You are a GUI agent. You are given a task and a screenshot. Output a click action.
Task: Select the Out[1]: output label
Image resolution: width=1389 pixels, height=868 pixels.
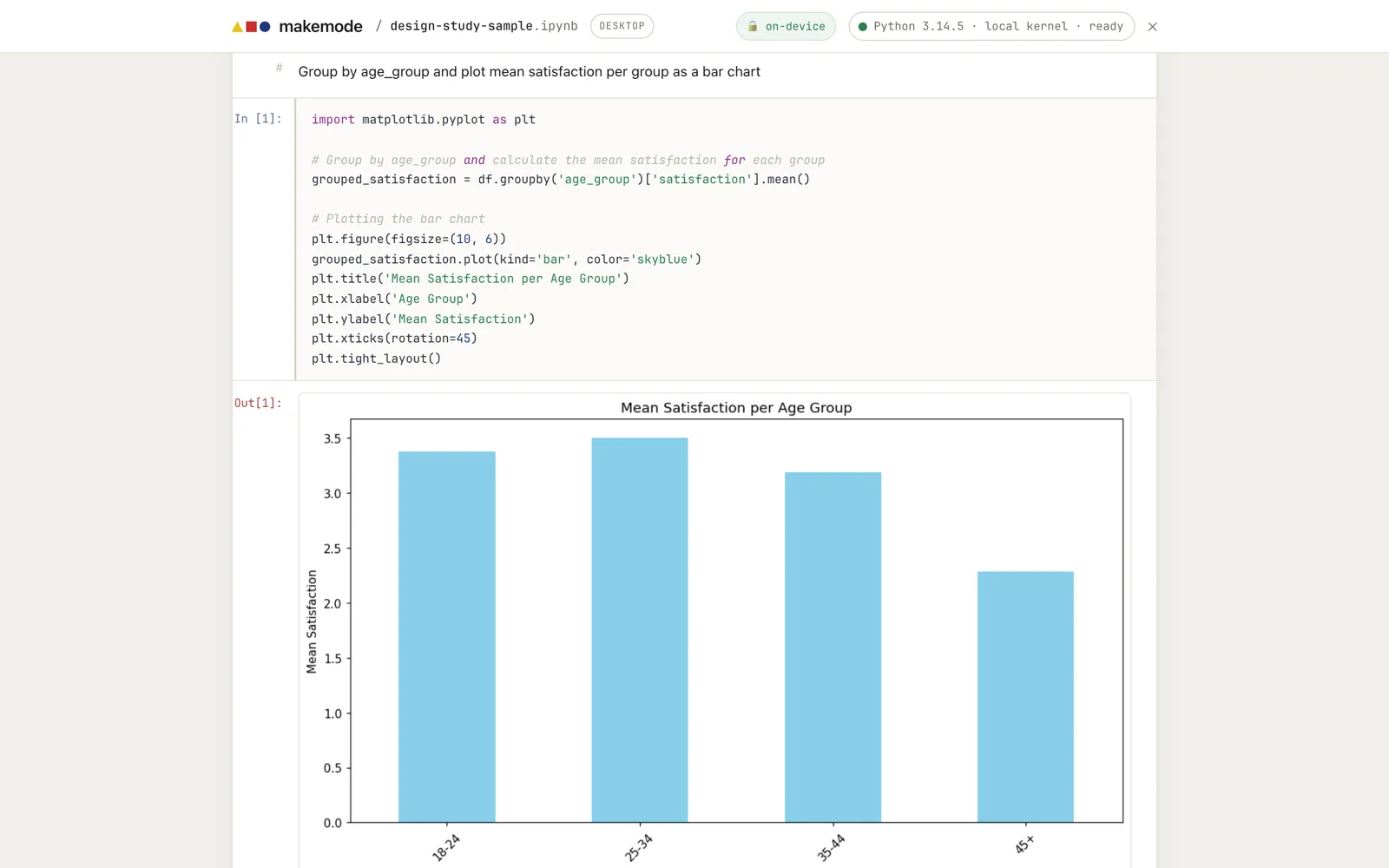(x=258, y=403)
